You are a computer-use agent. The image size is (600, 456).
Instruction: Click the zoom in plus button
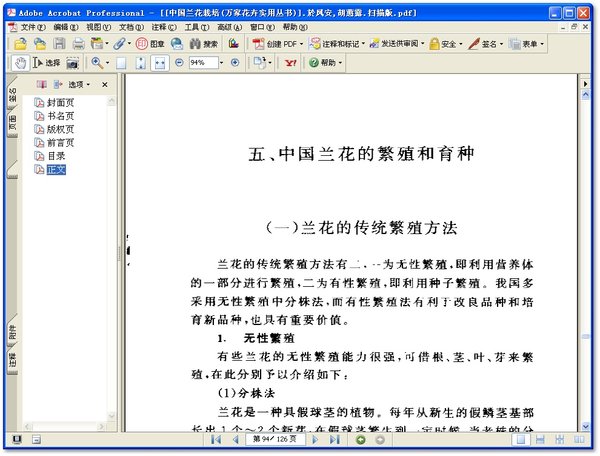(x=235, y=62)
